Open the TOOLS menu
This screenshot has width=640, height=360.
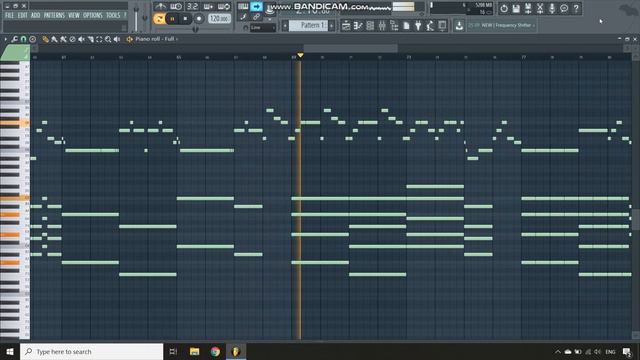click(113, 16)
